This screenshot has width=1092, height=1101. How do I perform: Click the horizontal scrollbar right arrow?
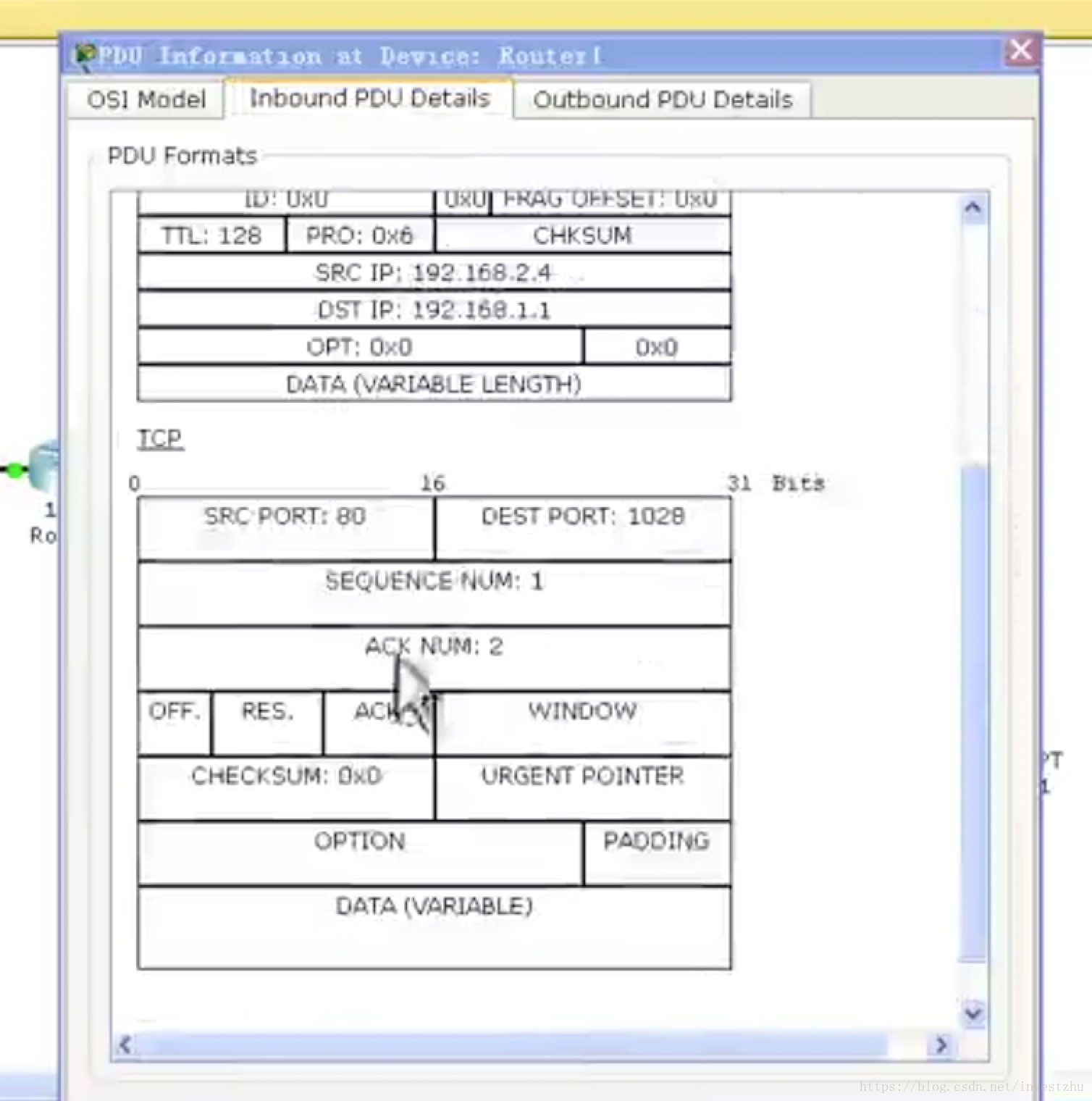pos(941,1045)
